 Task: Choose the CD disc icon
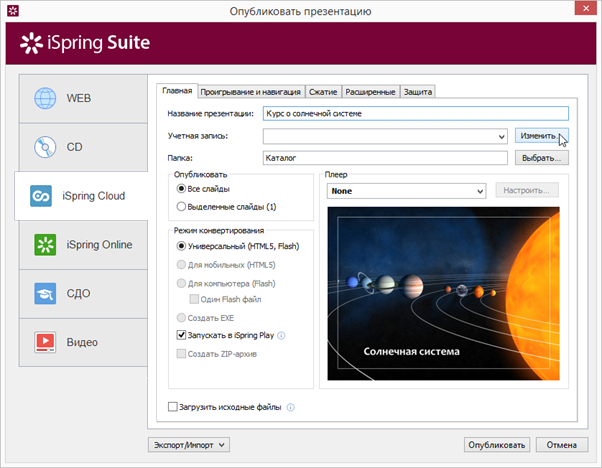(x=45, y=147)
